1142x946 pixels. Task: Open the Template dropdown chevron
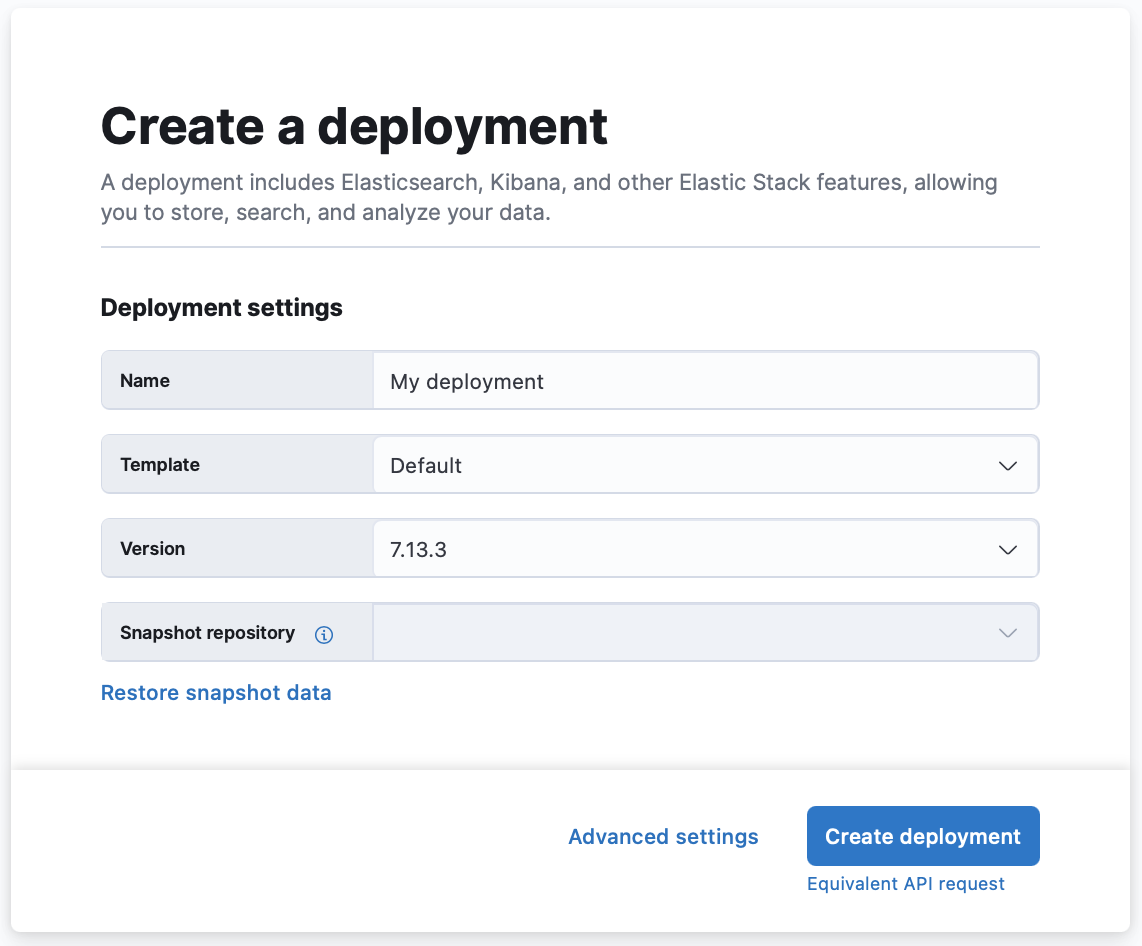click(1007, 464)
